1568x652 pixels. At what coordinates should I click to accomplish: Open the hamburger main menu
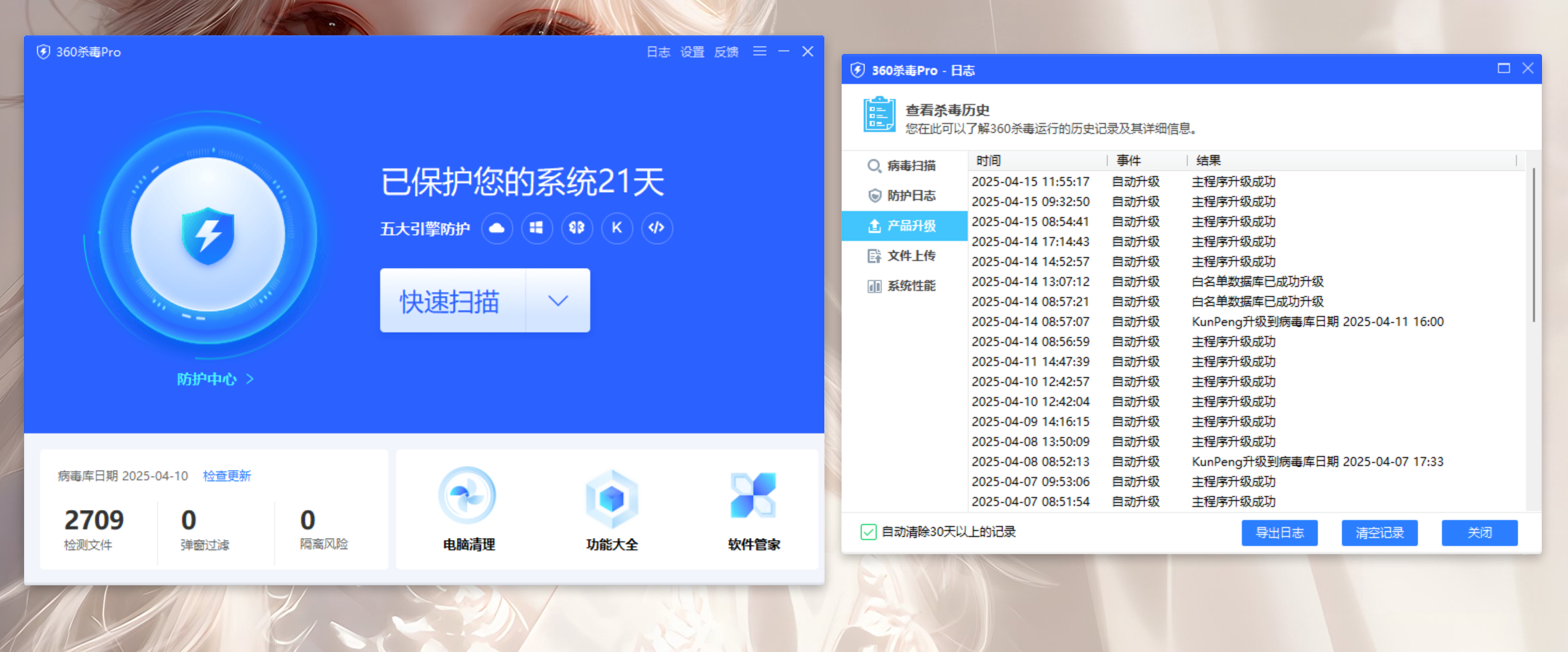[760, 51]
